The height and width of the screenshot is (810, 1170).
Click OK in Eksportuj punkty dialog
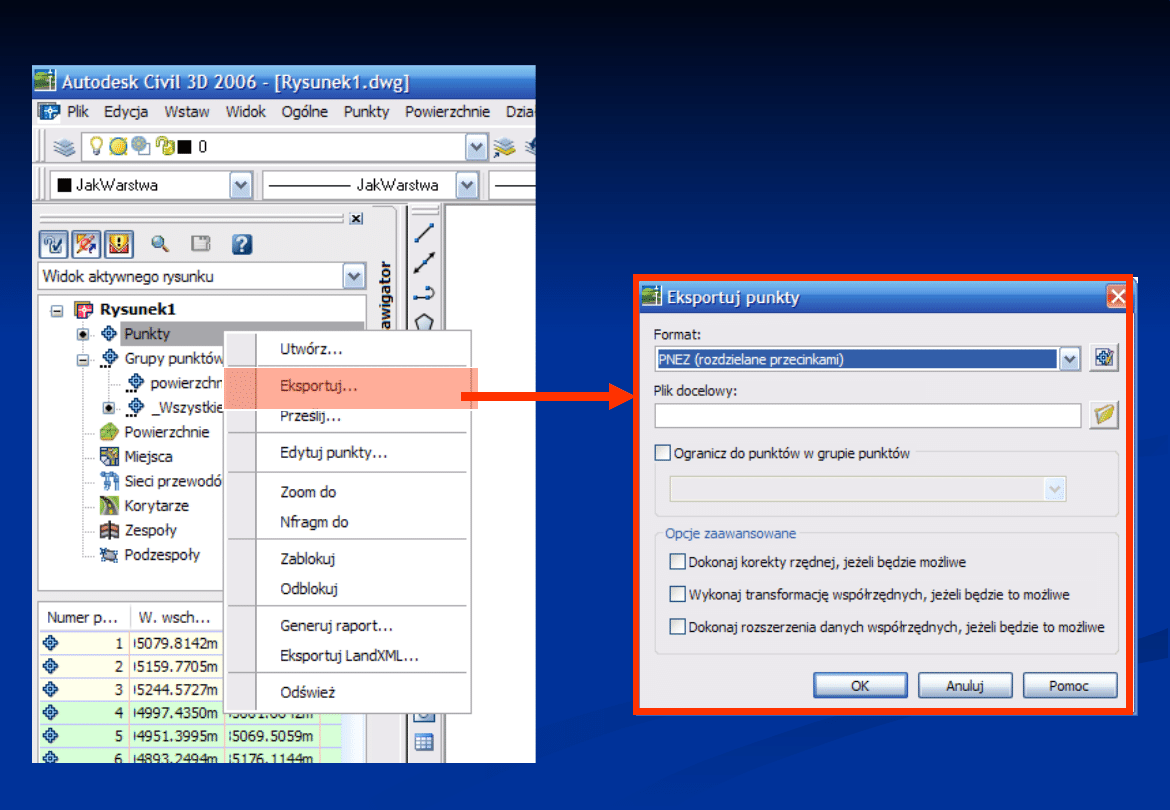click(x=860, y=685)
